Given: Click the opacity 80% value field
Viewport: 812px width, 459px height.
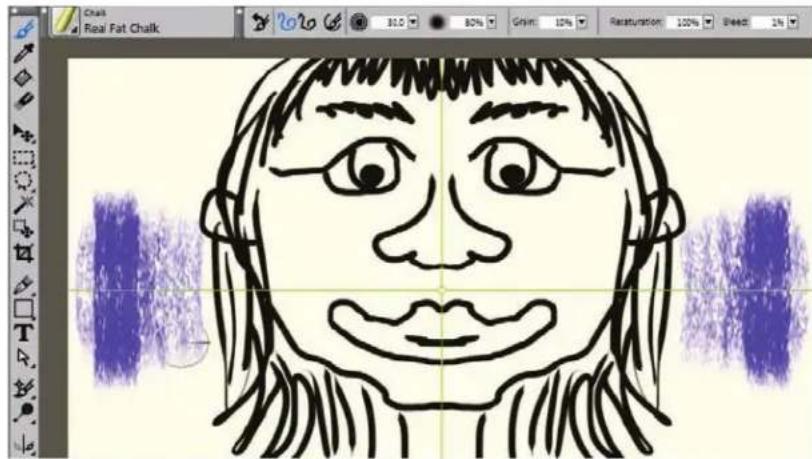Looking at the screenshot, I should [468, 22].
